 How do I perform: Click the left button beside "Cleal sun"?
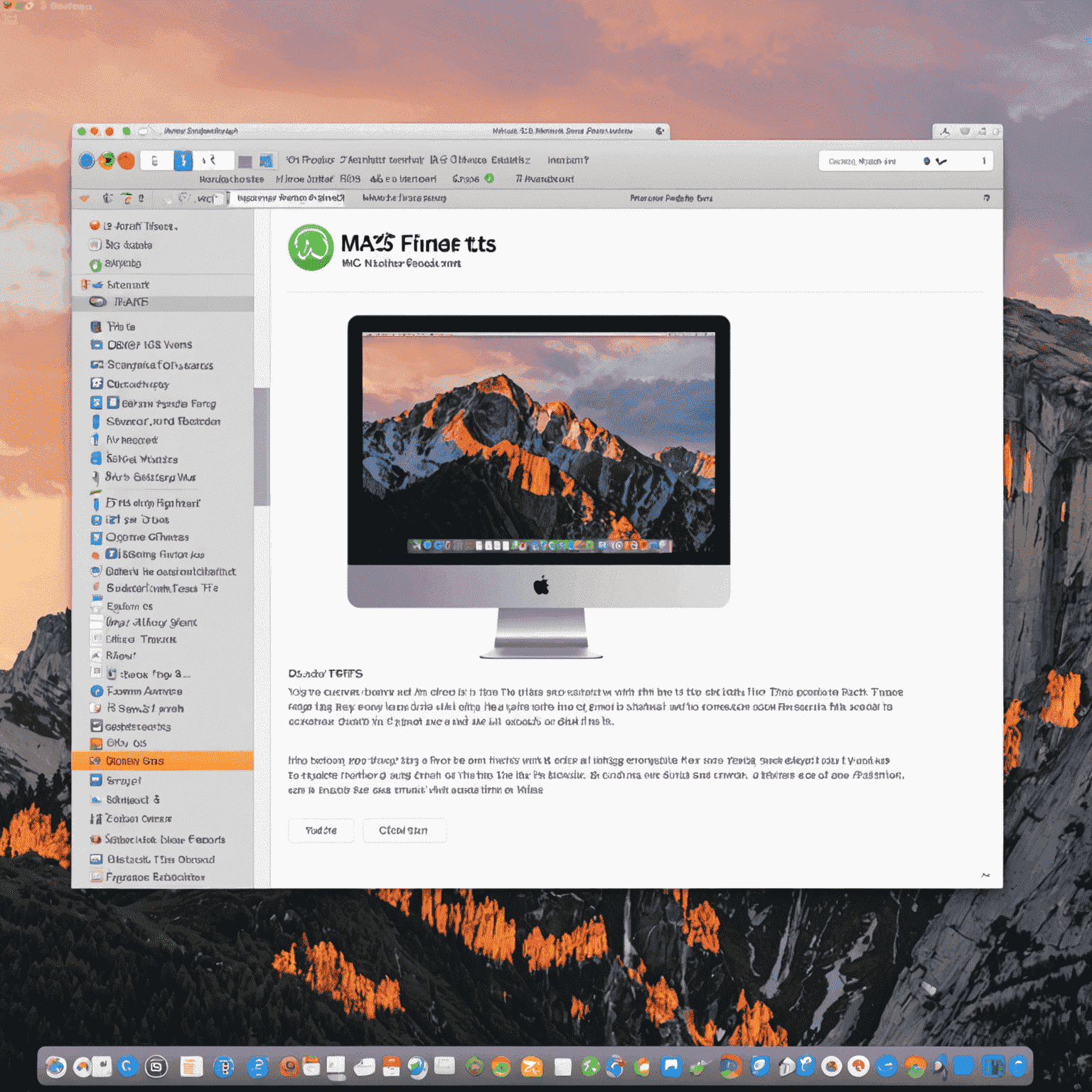(321, 830)
